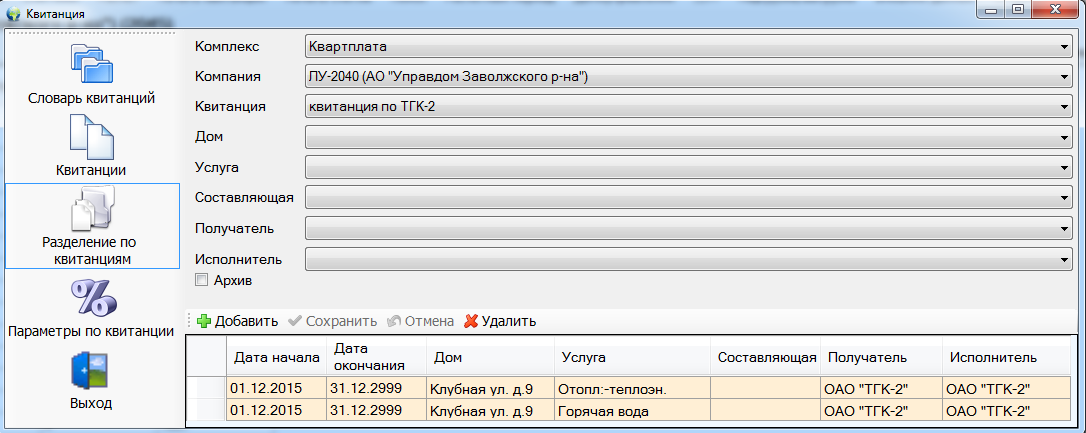Sort by Дата начала column header
Viewport: 1086px width, 433px height.
[276, 357]
